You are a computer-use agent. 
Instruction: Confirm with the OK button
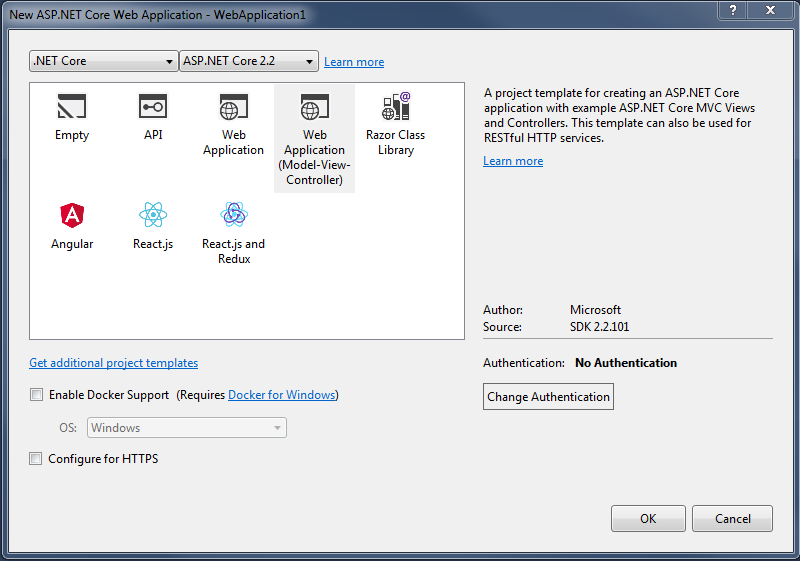648,519
